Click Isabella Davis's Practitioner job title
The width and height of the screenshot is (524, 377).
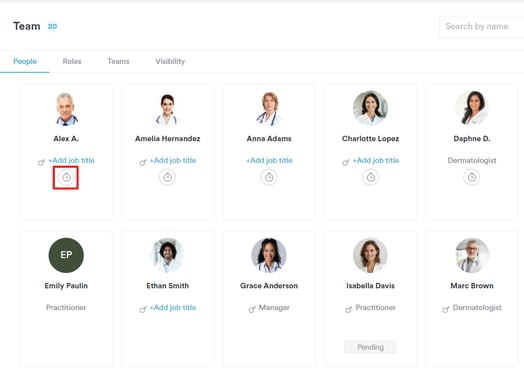pyautogui.click(x=376, y=307)
